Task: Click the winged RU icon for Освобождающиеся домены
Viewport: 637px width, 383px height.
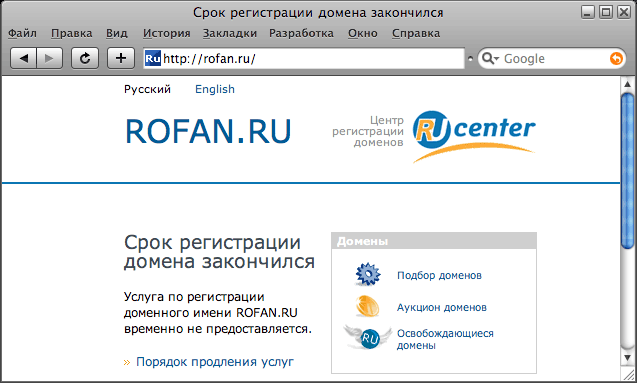Action: pyautogui.click(x=367, y=337)
